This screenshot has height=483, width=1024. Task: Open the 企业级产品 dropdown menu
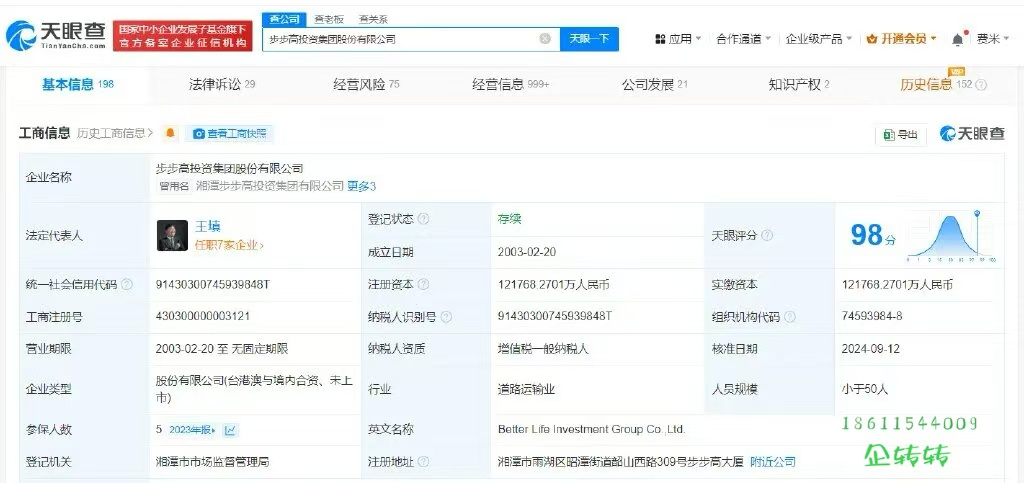pos(819,39)
